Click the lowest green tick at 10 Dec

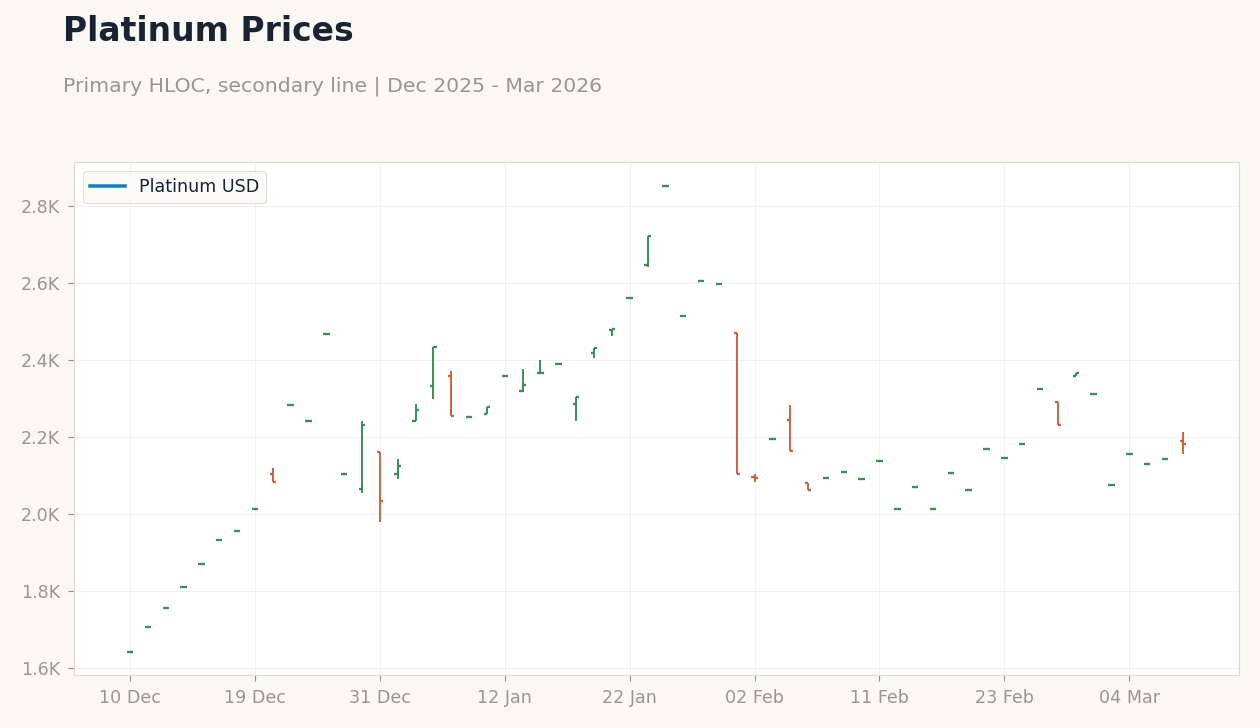coord(130,652)
